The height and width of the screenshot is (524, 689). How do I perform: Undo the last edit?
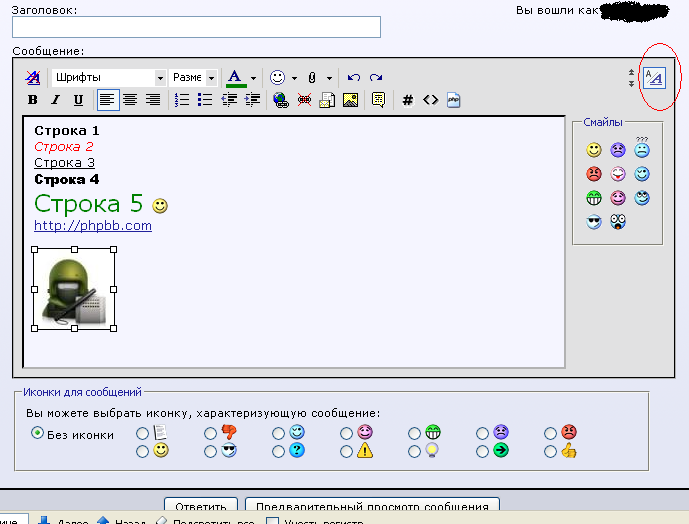point(353,78)
